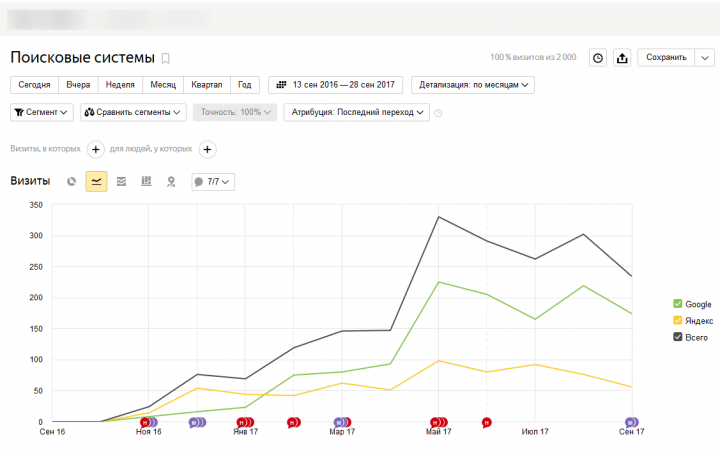Click the 100% визитов из 2 000 text

tap(533, 57)
